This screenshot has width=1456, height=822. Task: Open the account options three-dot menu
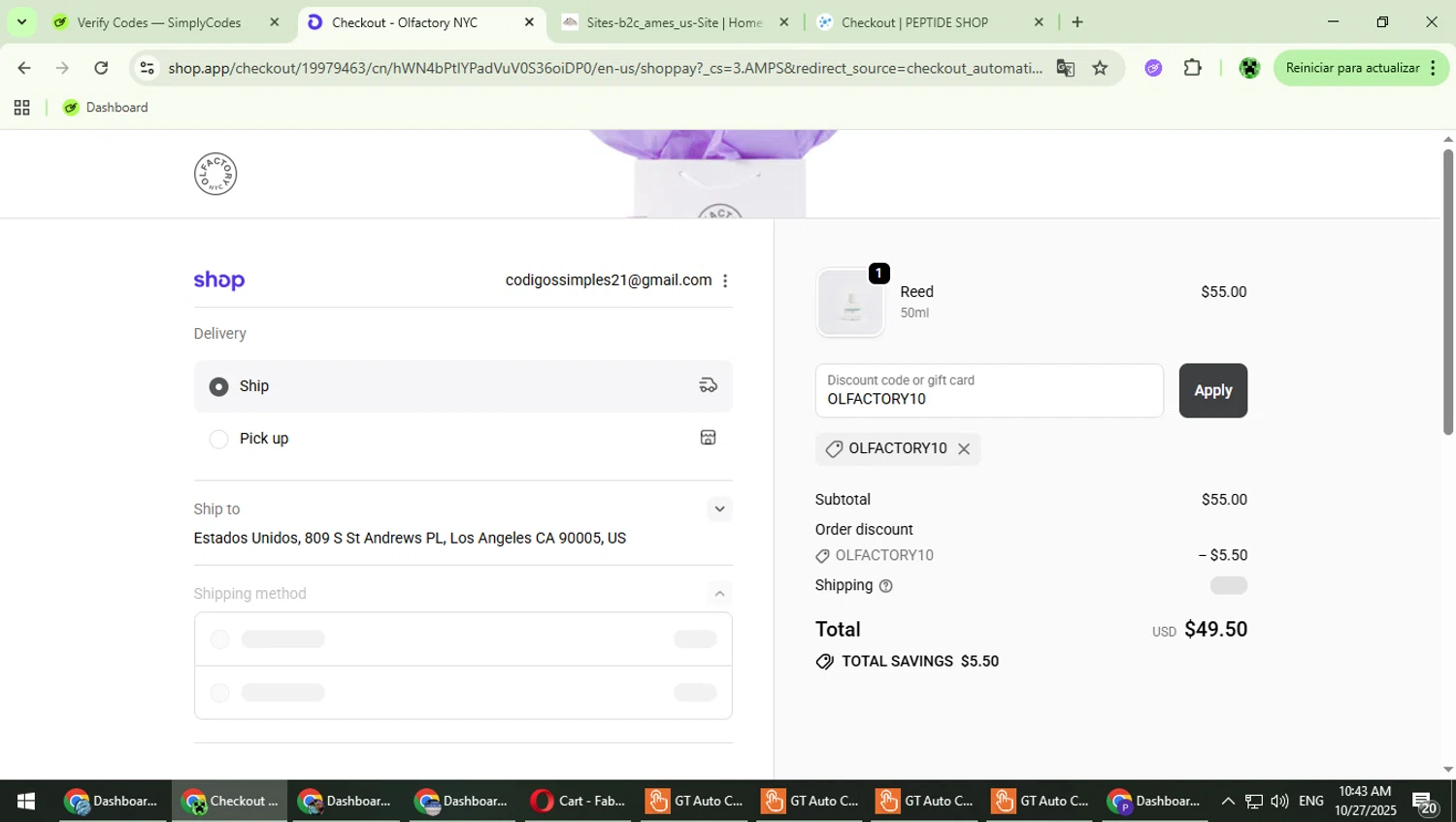725,280
